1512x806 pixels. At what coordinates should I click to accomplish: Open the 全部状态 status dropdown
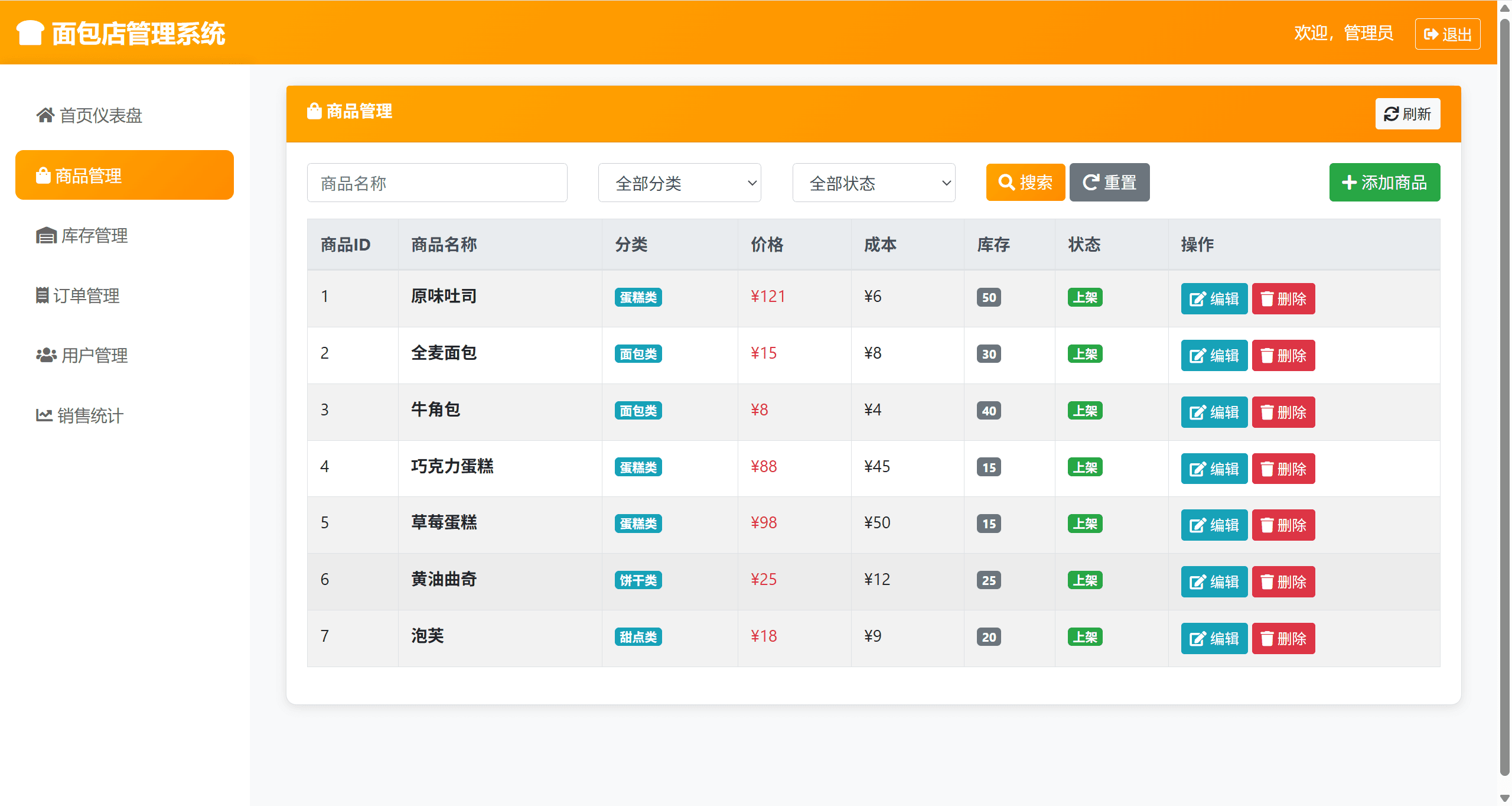coord(874,183)
